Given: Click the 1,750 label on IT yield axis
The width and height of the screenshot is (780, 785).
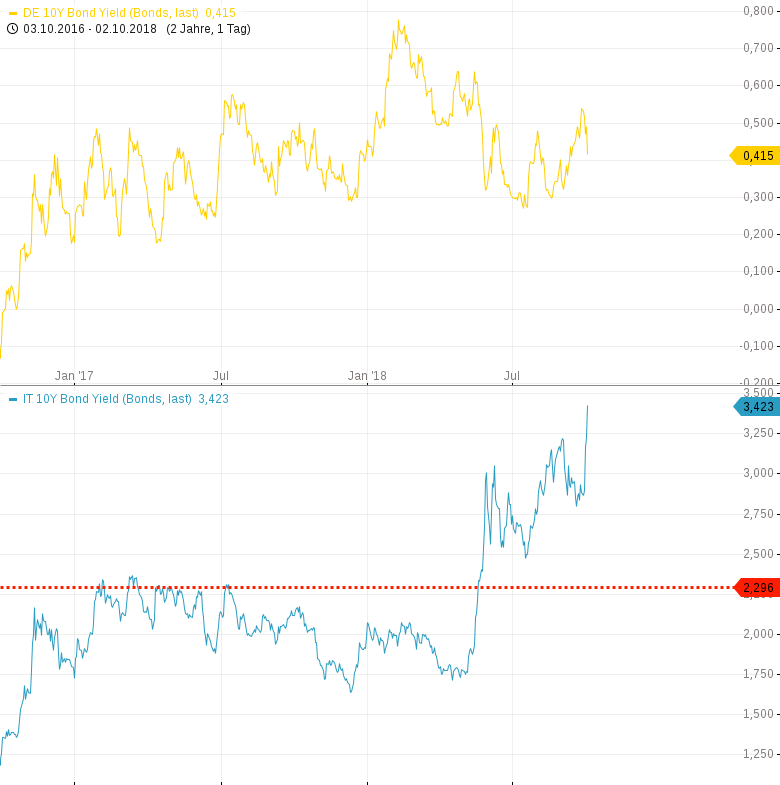Looking at the screenshot, I should pyautogui.click(x=758, y=674).
